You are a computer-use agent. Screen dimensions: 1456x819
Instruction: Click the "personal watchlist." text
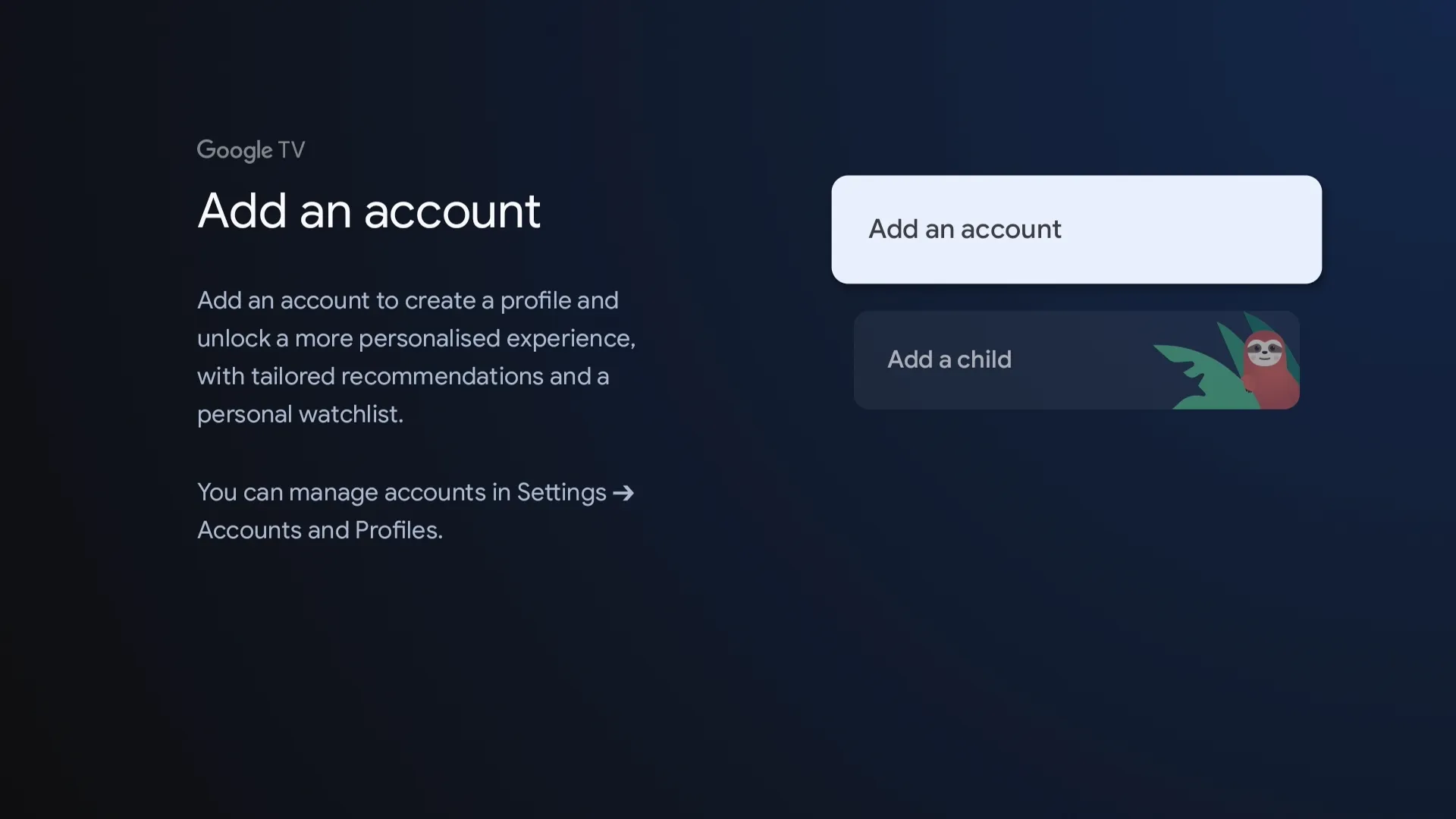pyautogui.click(x=300, y=414)
